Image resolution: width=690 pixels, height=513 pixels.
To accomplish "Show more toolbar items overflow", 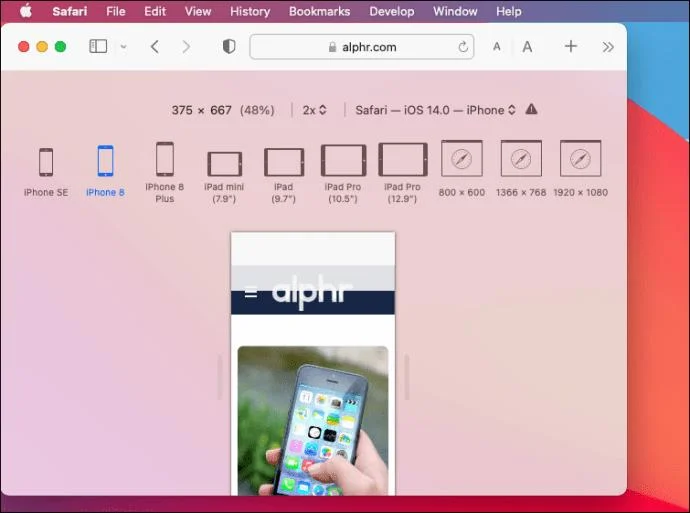I will coord(608,47).
